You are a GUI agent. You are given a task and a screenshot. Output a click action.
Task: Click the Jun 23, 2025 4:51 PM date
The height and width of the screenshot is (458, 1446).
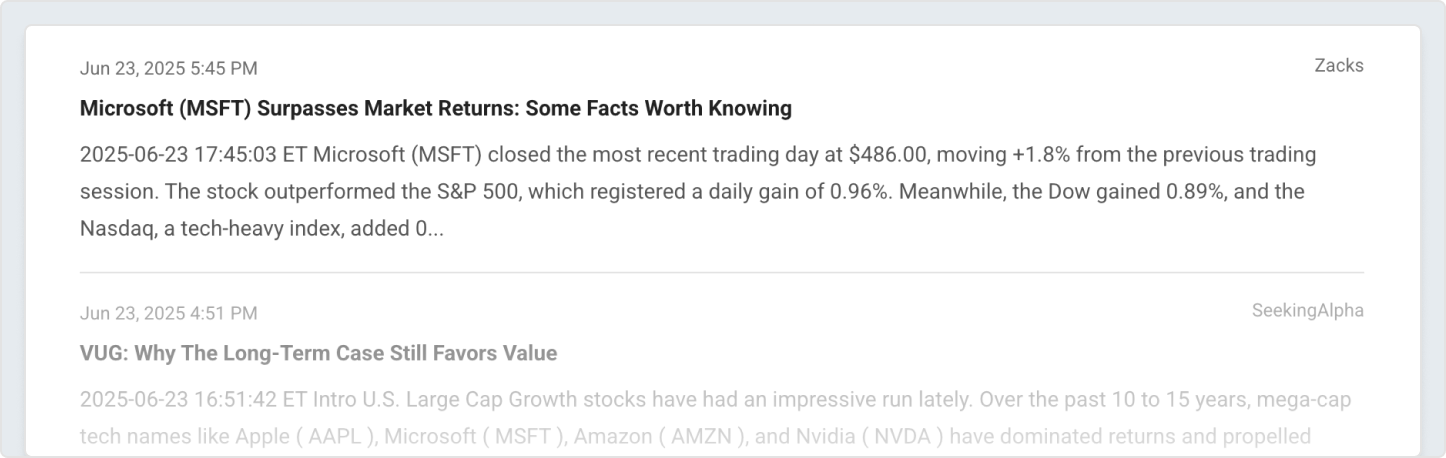168,314
